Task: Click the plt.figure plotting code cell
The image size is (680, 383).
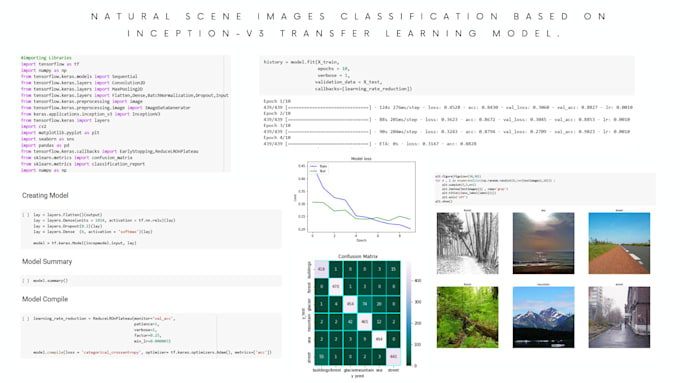Action: (545, 189)
